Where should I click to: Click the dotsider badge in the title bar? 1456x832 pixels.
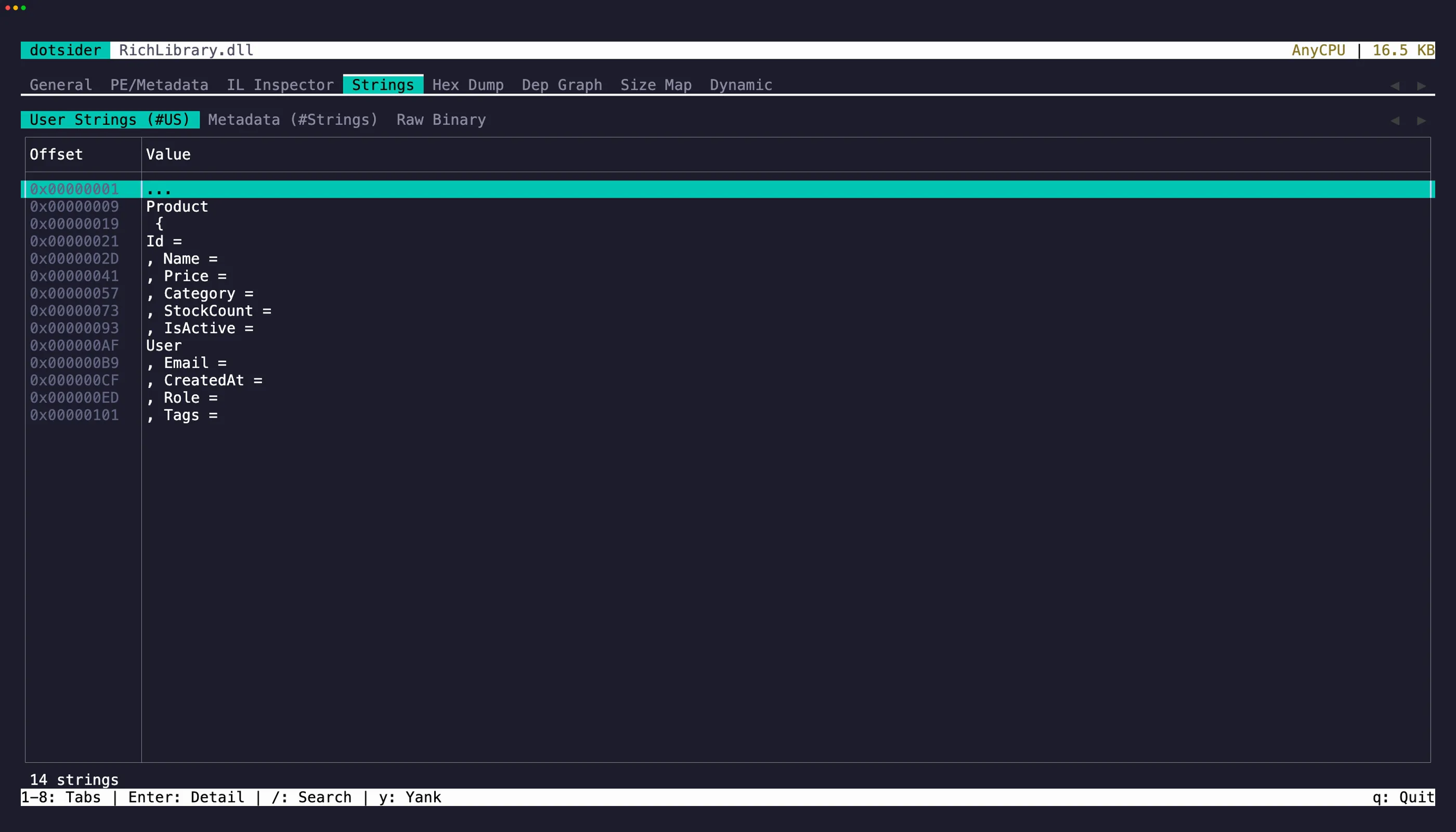click(x=64, y=50)
